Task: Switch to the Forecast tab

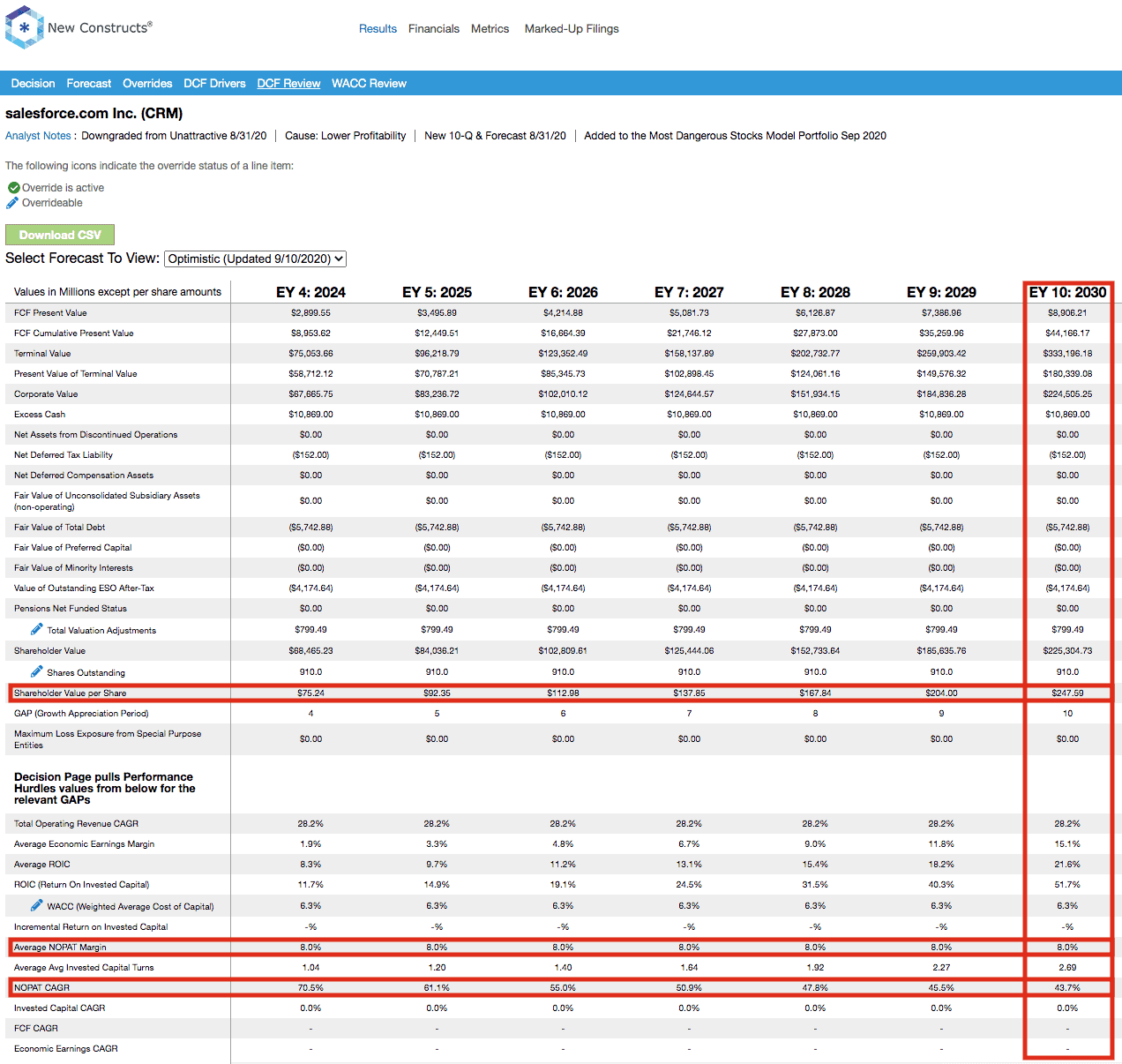Action: tap(89, 84)
